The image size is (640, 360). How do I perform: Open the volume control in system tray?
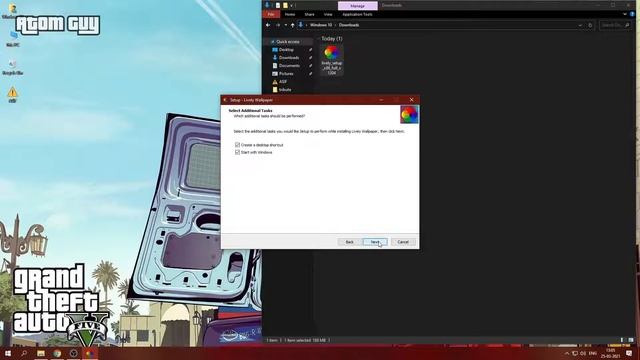tap(583, 353)
